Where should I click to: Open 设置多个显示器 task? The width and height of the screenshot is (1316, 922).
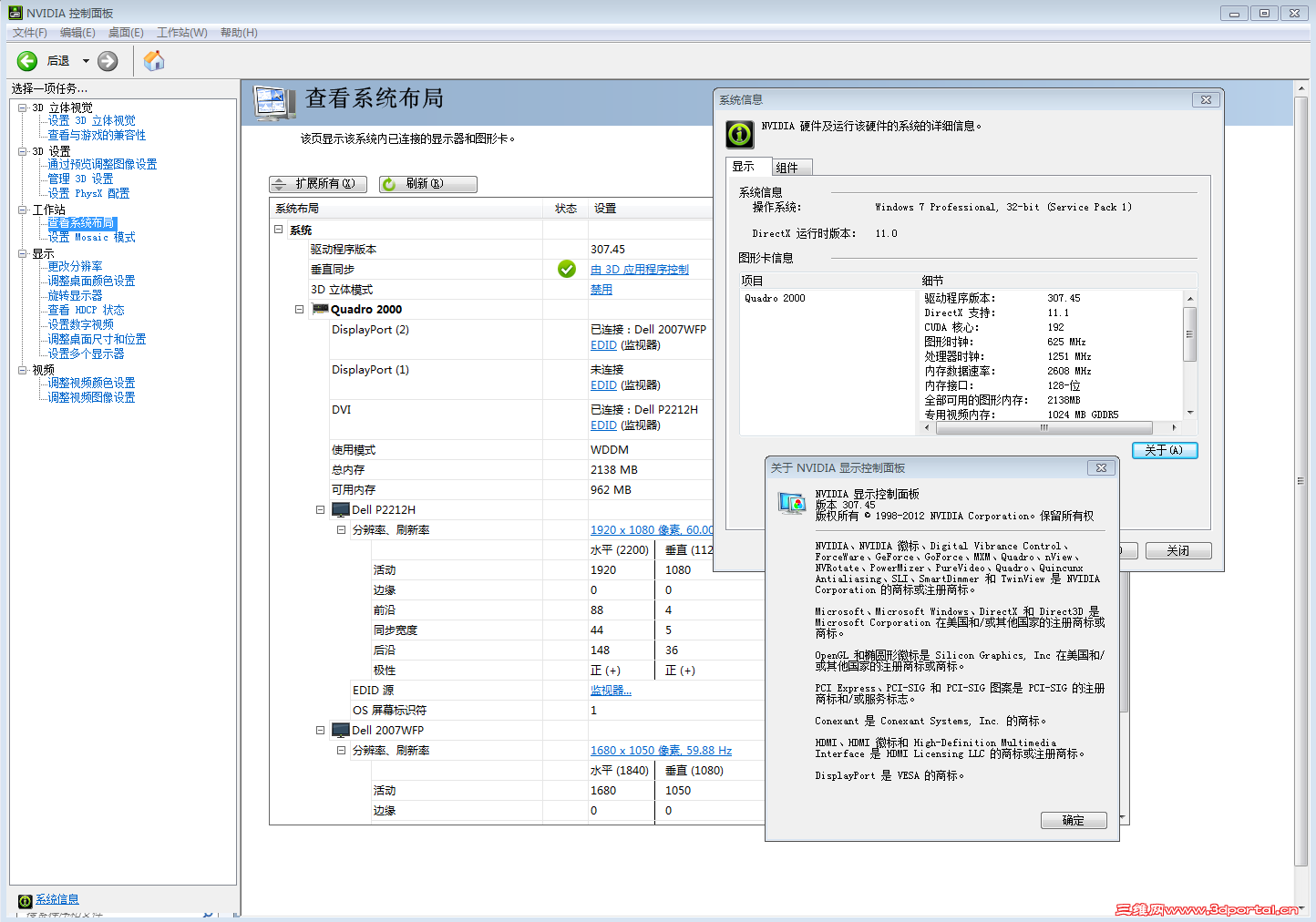[x=86, y=353]
